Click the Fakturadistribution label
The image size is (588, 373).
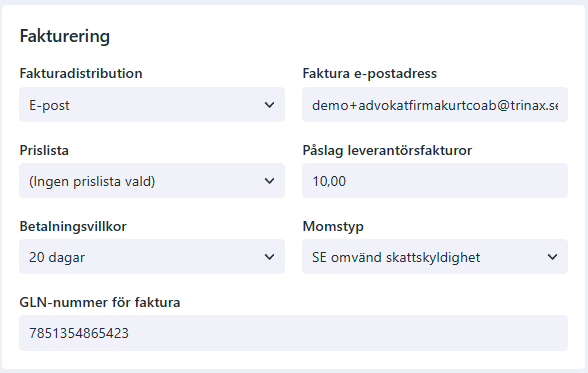81,73
